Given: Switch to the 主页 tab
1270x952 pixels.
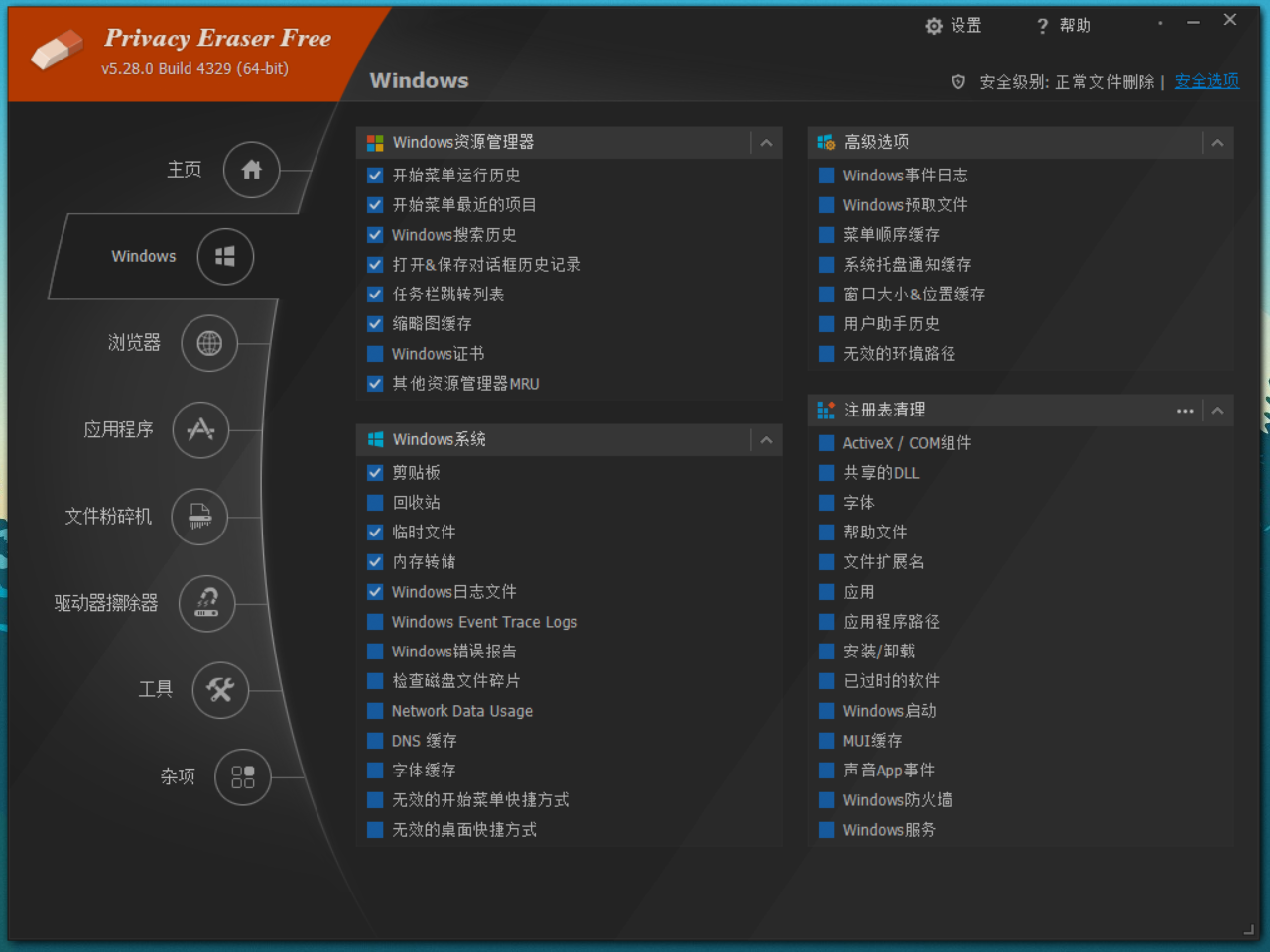Looking at the screenshot, I should coord(185,170).
